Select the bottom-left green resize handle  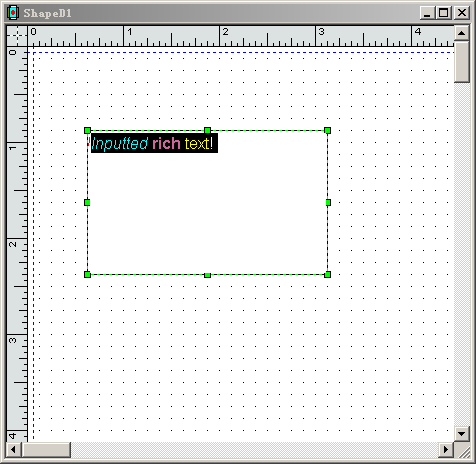click(x=87, y=274)
